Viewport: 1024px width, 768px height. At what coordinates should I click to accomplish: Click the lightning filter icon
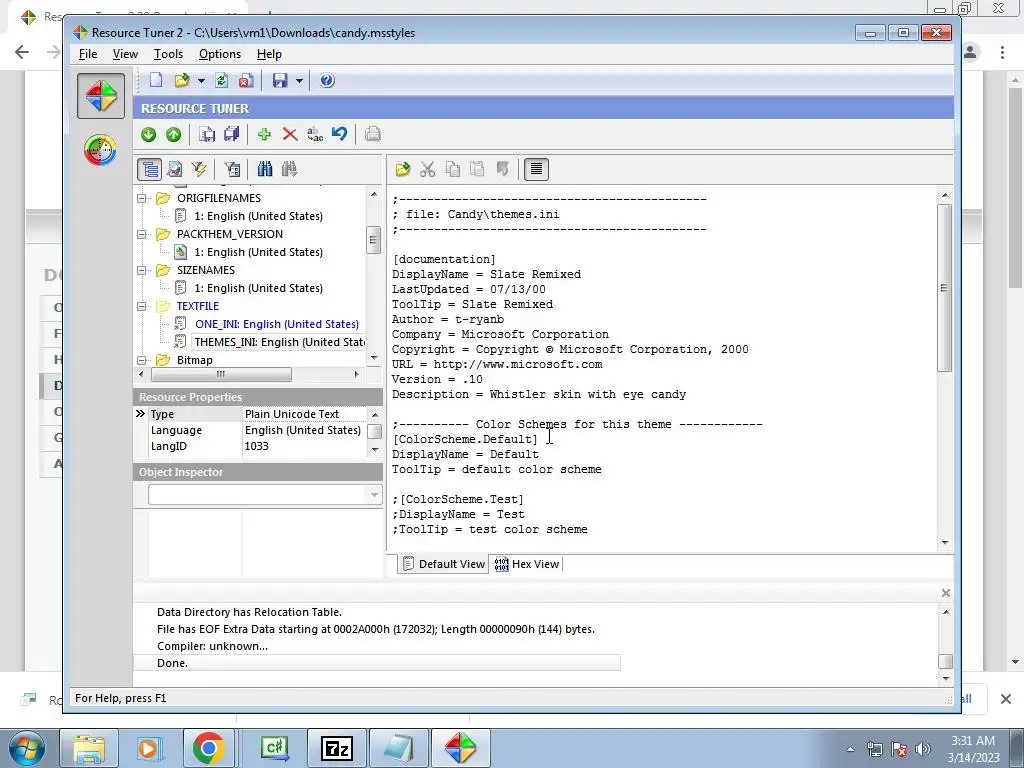199,169
